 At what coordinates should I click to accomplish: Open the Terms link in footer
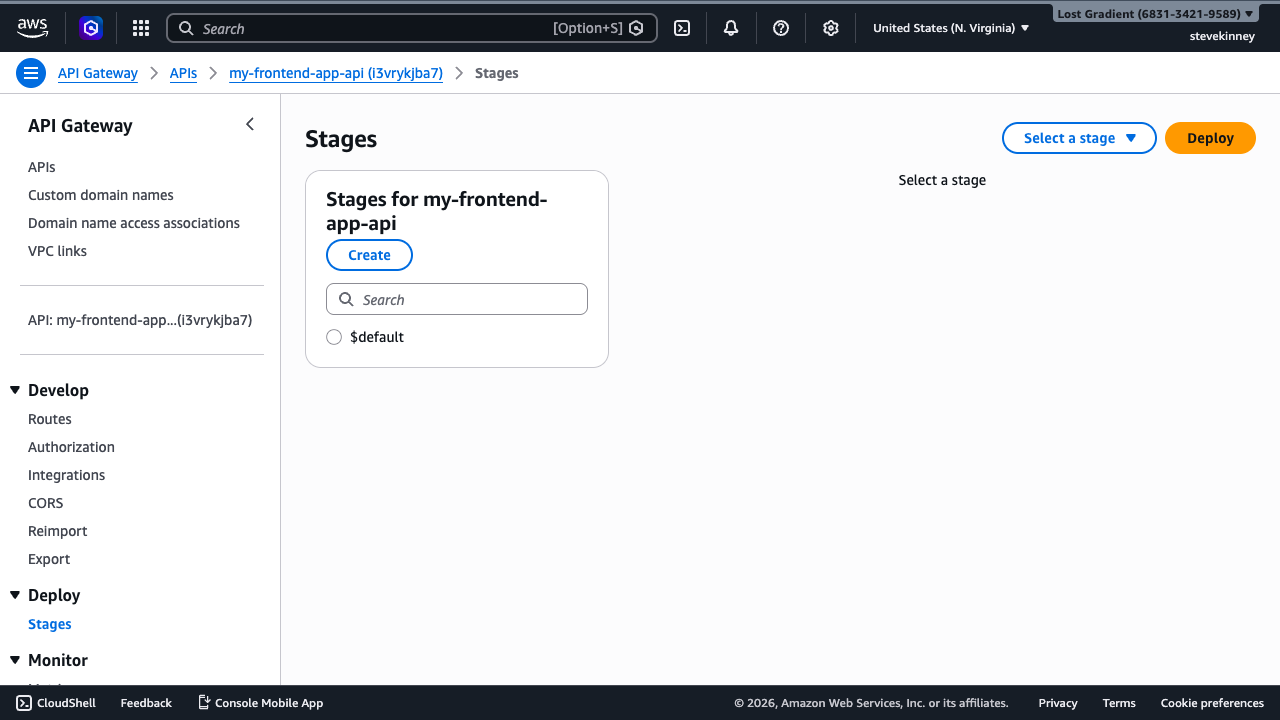pos(1119,703)
